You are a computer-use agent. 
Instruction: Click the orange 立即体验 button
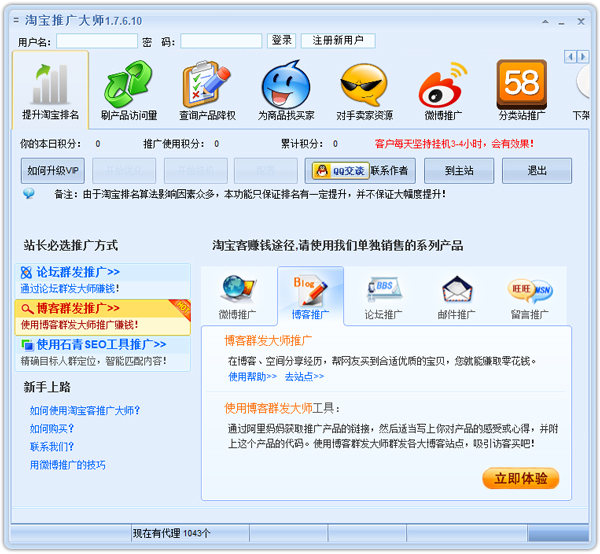click(521, 478)
